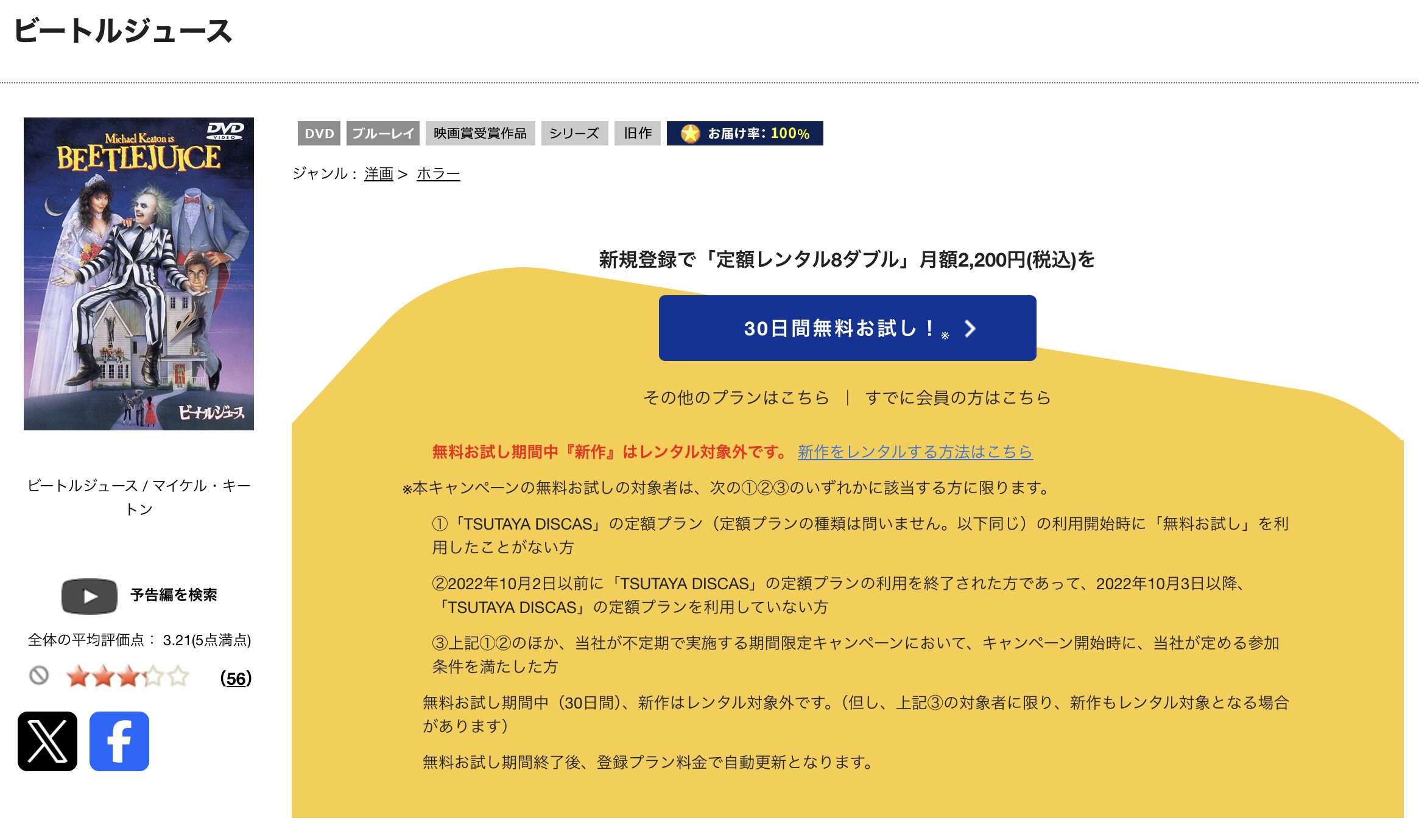Click the お届け率: 100% badge

[x=745, y=133]
